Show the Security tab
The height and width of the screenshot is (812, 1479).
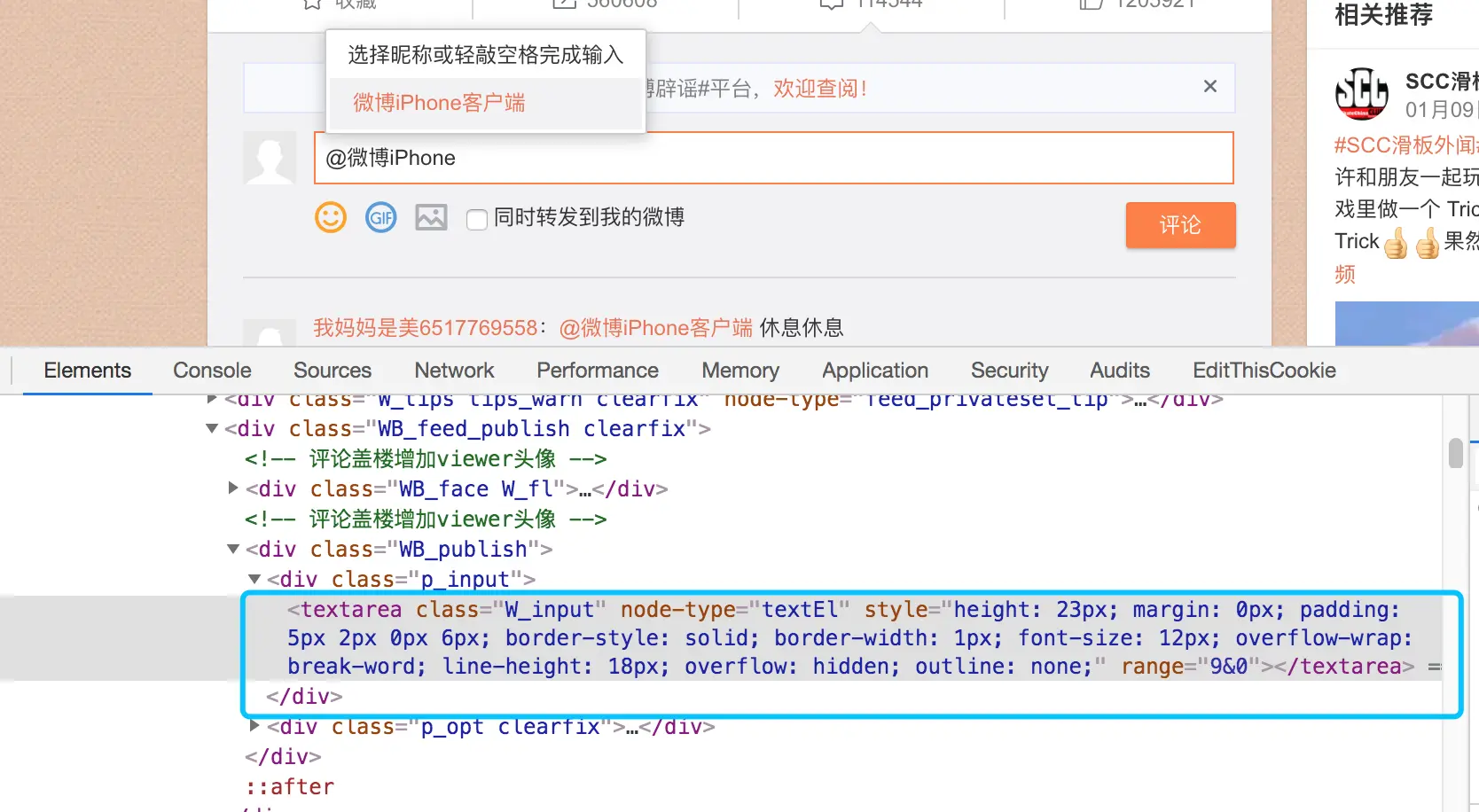(1010, 371)
